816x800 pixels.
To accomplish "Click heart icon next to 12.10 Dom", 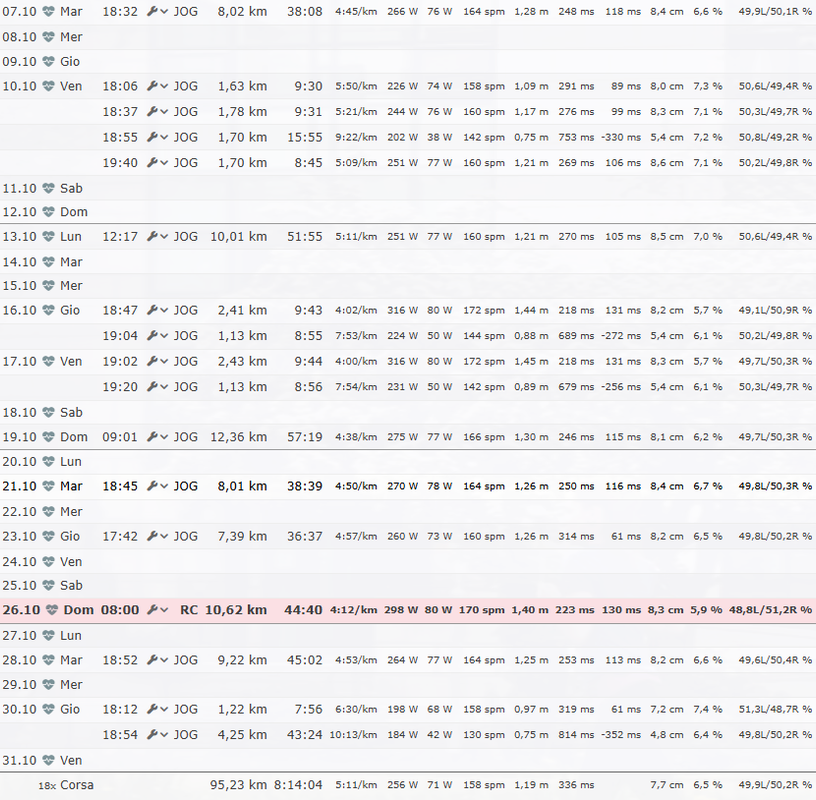I will tap(48, 212).
